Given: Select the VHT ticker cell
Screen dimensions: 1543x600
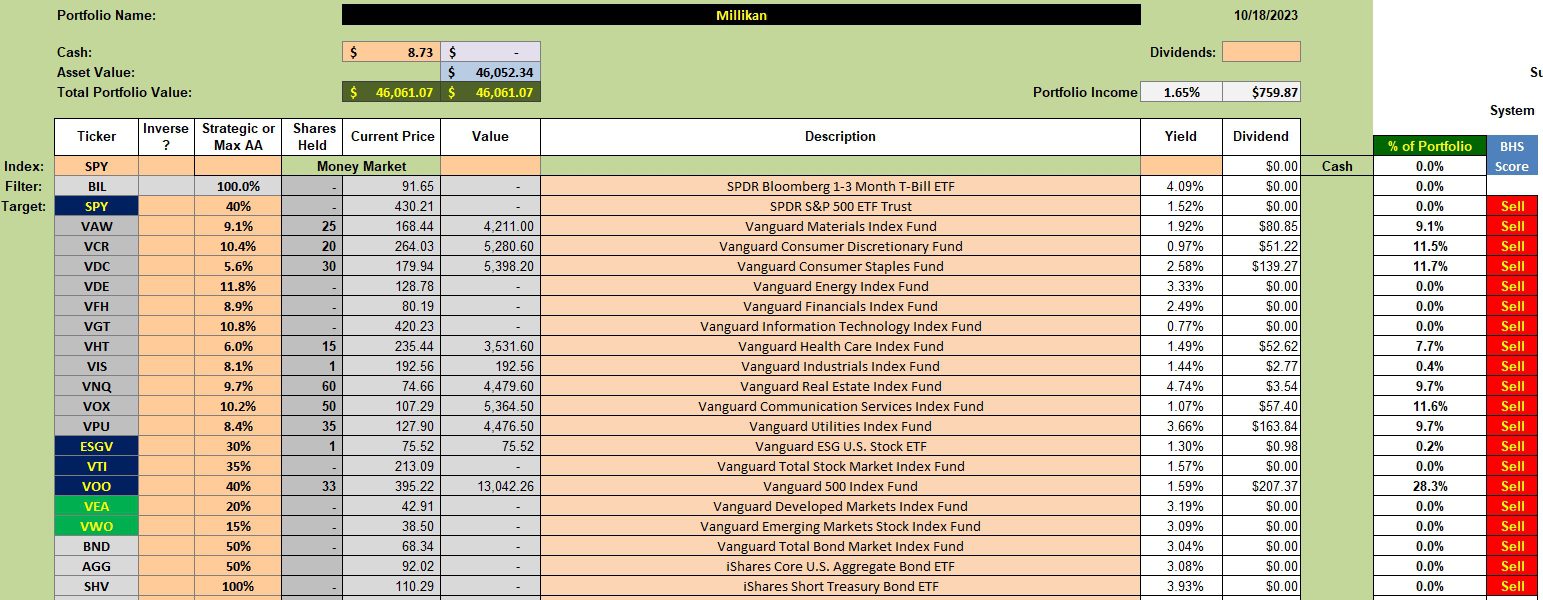Looking at the screenshot, I should click(96, 346).
